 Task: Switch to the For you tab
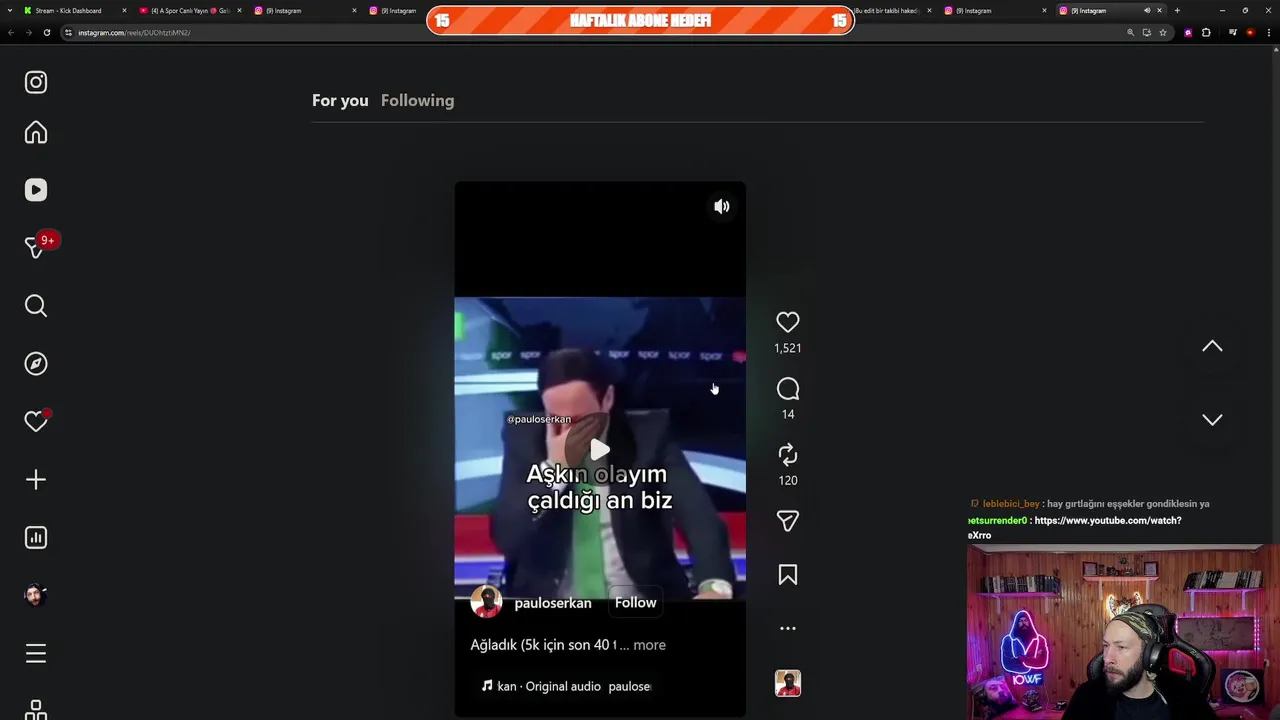point(340,100)
